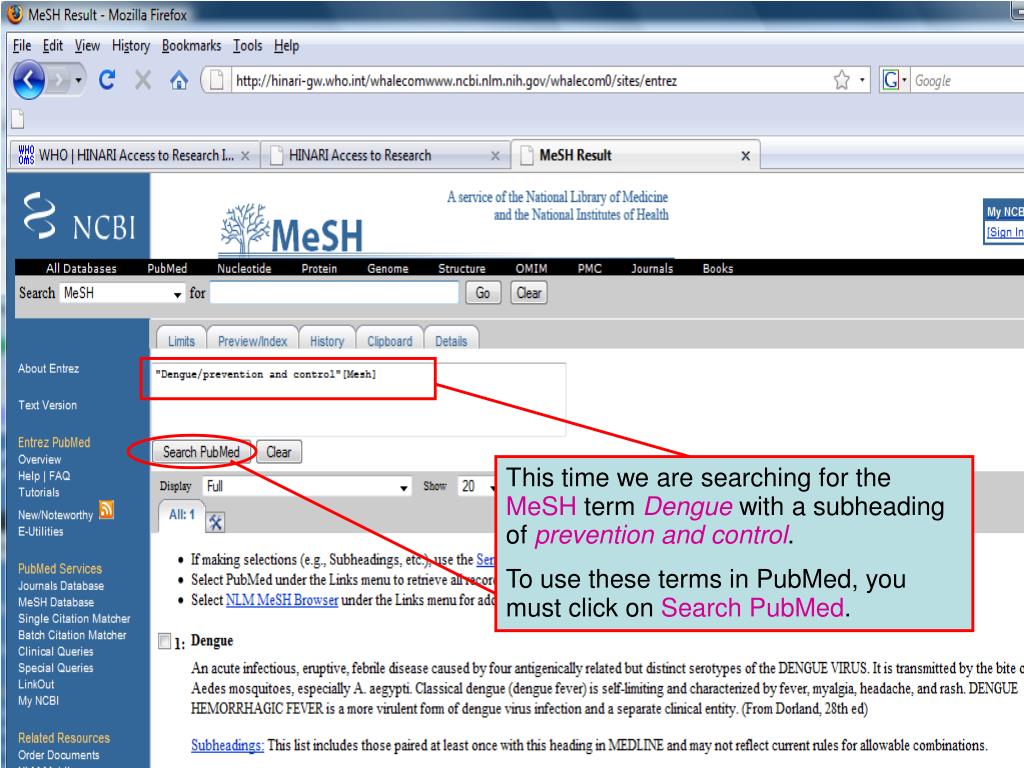
Task: Open Clinical Queries in the sidebar
Action: pyautogui.click(x=56, y=651)
